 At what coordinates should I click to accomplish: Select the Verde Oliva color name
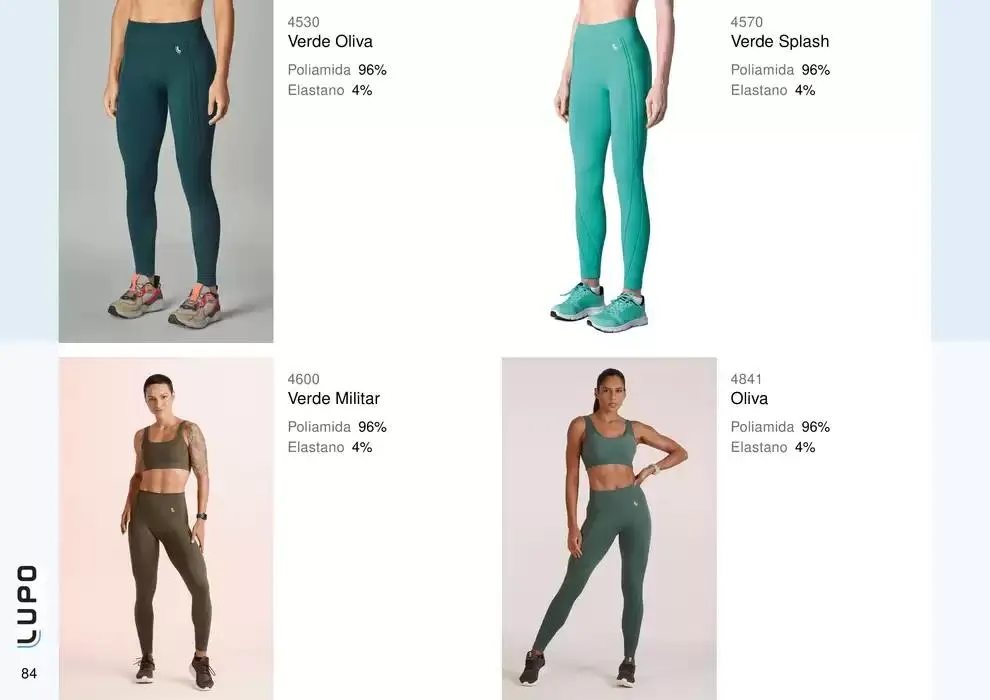click(330, 42)
